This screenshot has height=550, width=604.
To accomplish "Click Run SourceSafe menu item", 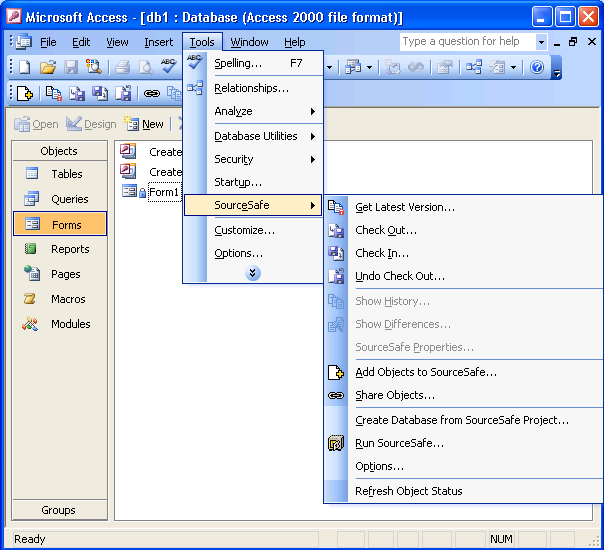I will coord(399,443).
